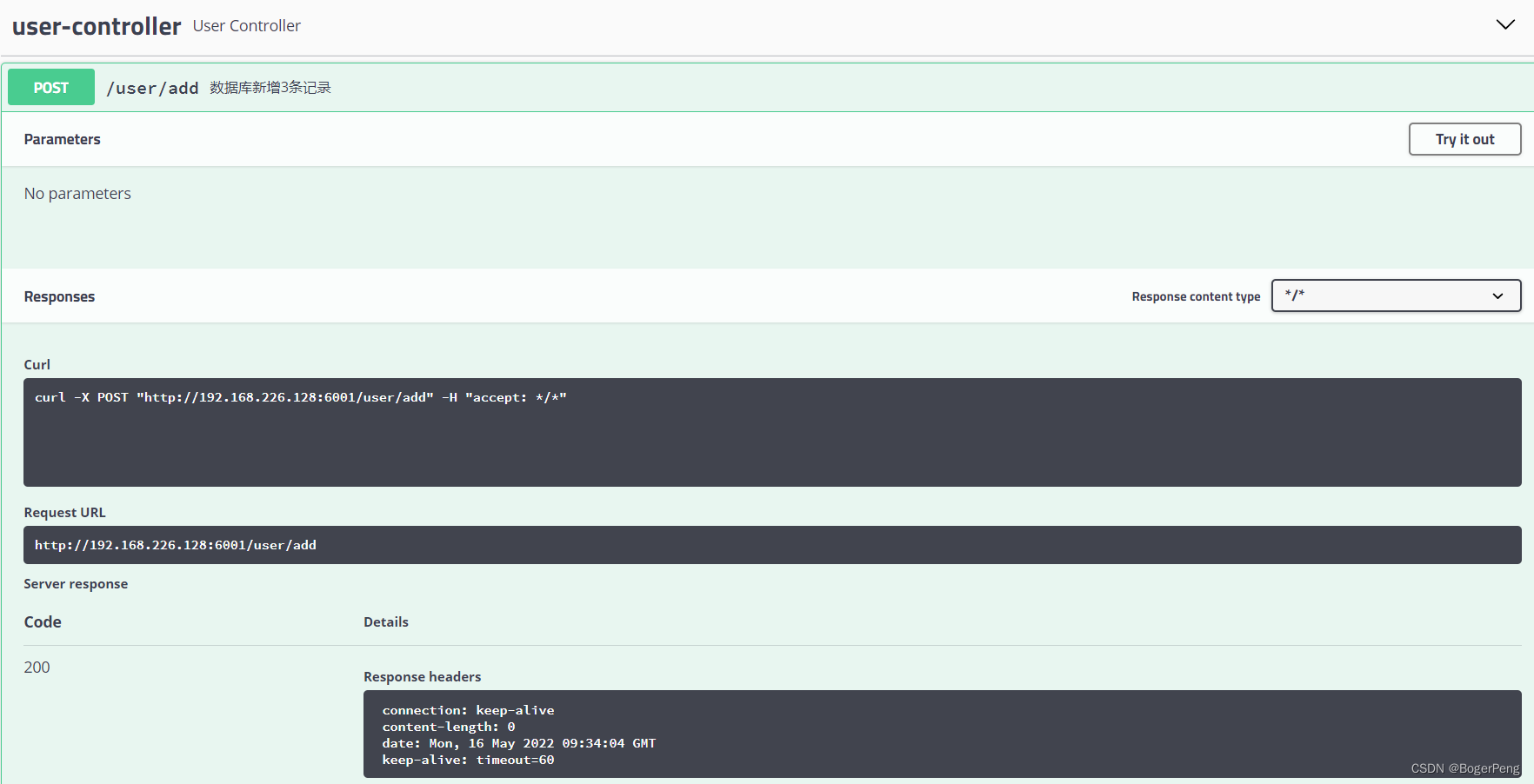Click the endpoint description 数据库新增3条记录
The image size is (1534, 784).
coord(270,88)
